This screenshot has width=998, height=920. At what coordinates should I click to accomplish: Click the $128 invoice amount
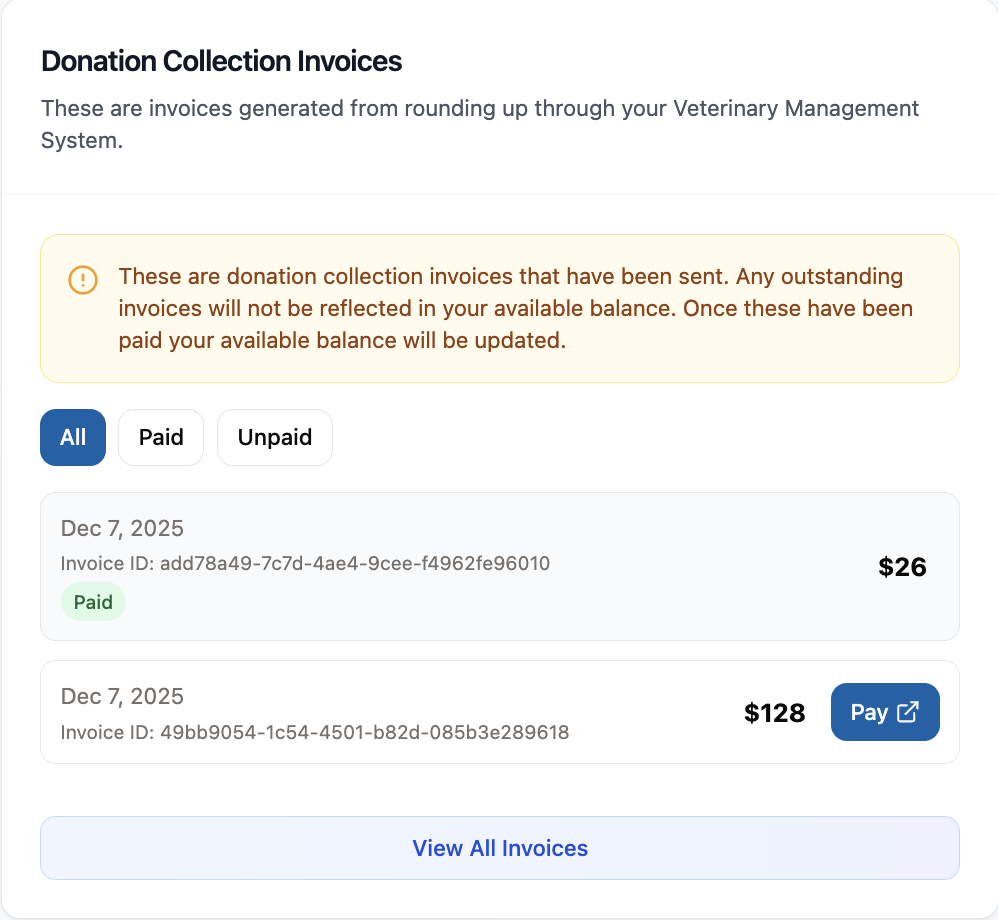(x=775, y=712)
